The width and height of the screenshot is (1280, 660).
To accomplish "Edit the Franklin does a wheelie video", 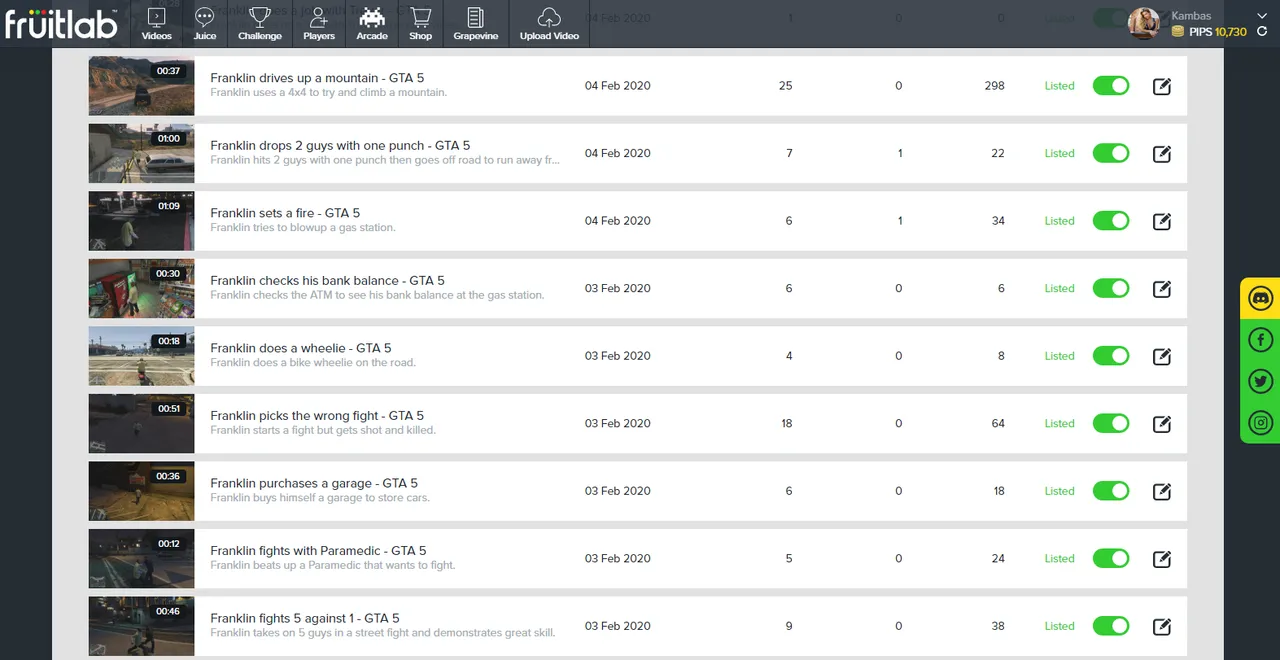I will click(1162, 356).
